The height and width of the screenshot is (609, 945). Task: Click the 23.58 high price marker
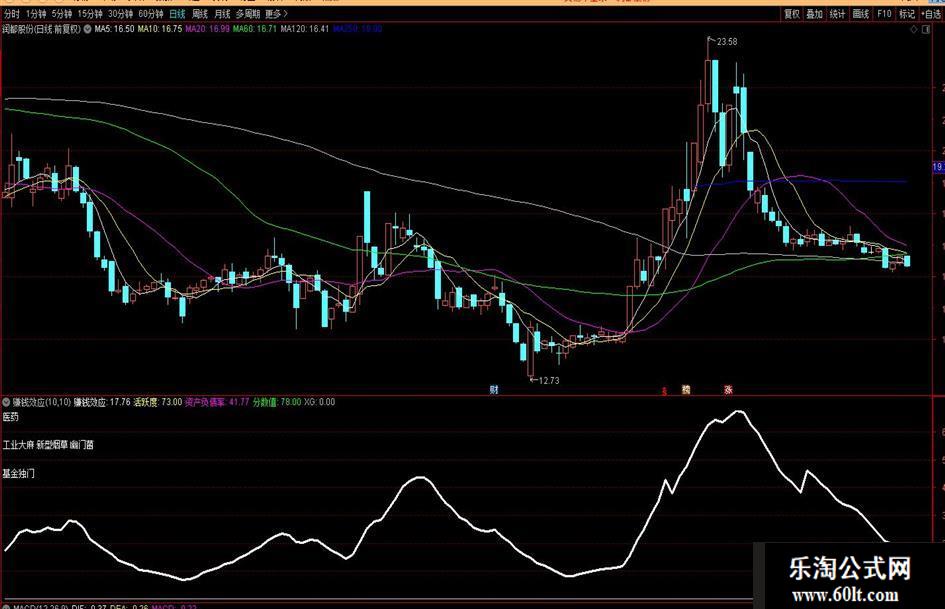coord(727,42)
